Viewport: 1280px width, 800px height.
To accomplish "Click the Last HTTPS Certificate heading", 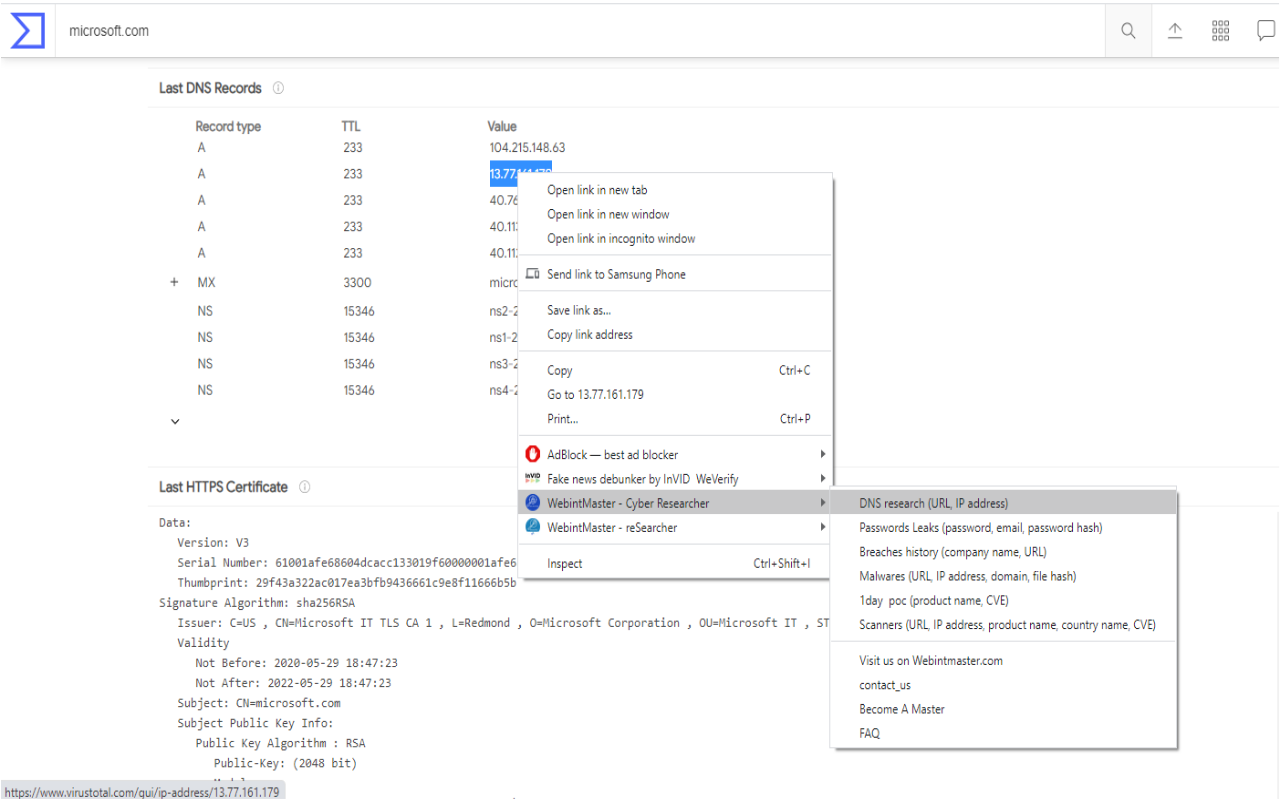I will tap(223, 487).
